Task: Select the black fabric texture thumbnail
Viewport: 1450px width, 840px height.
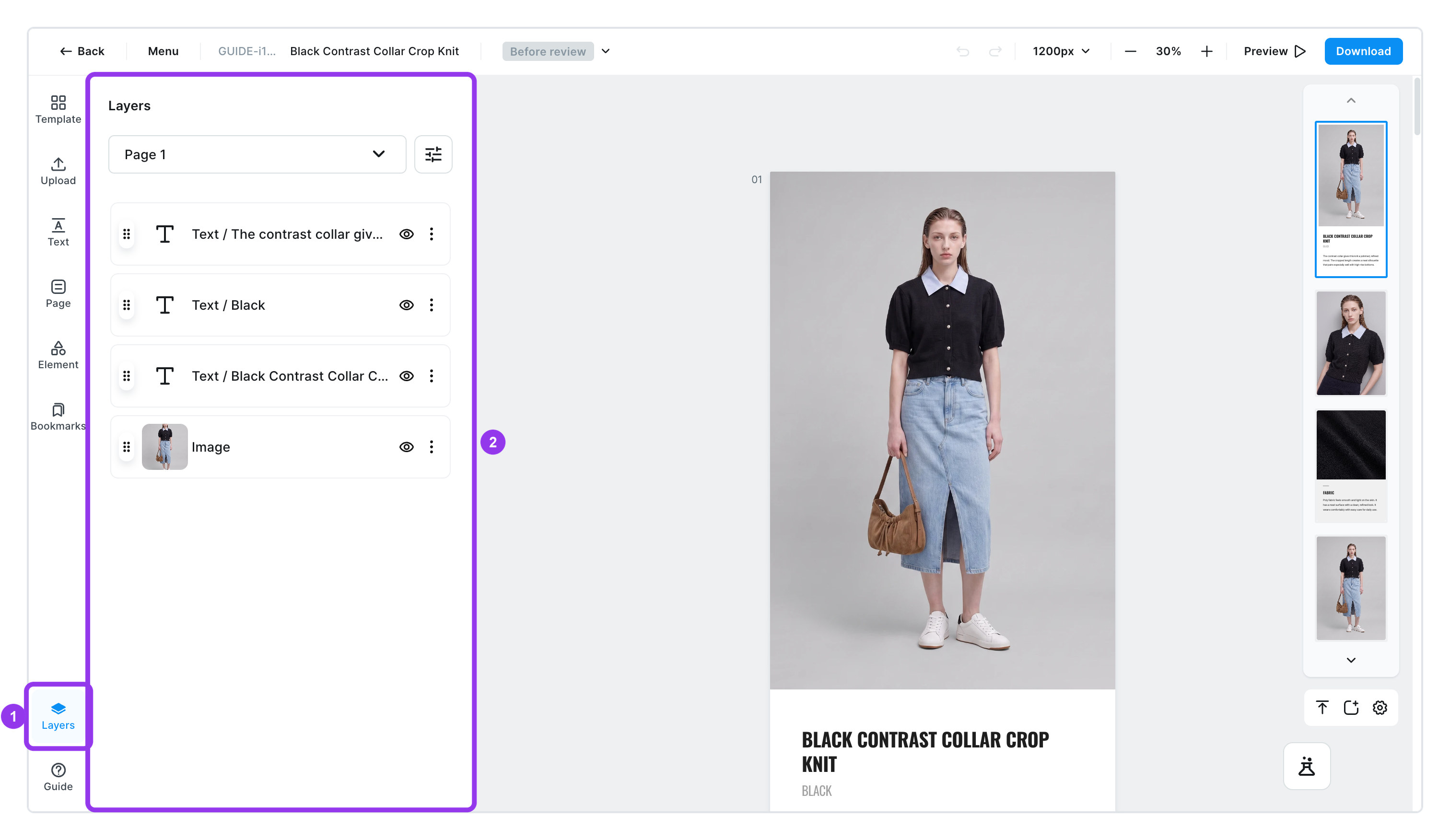Action: pyautogui.click(x=1351, y=445)
